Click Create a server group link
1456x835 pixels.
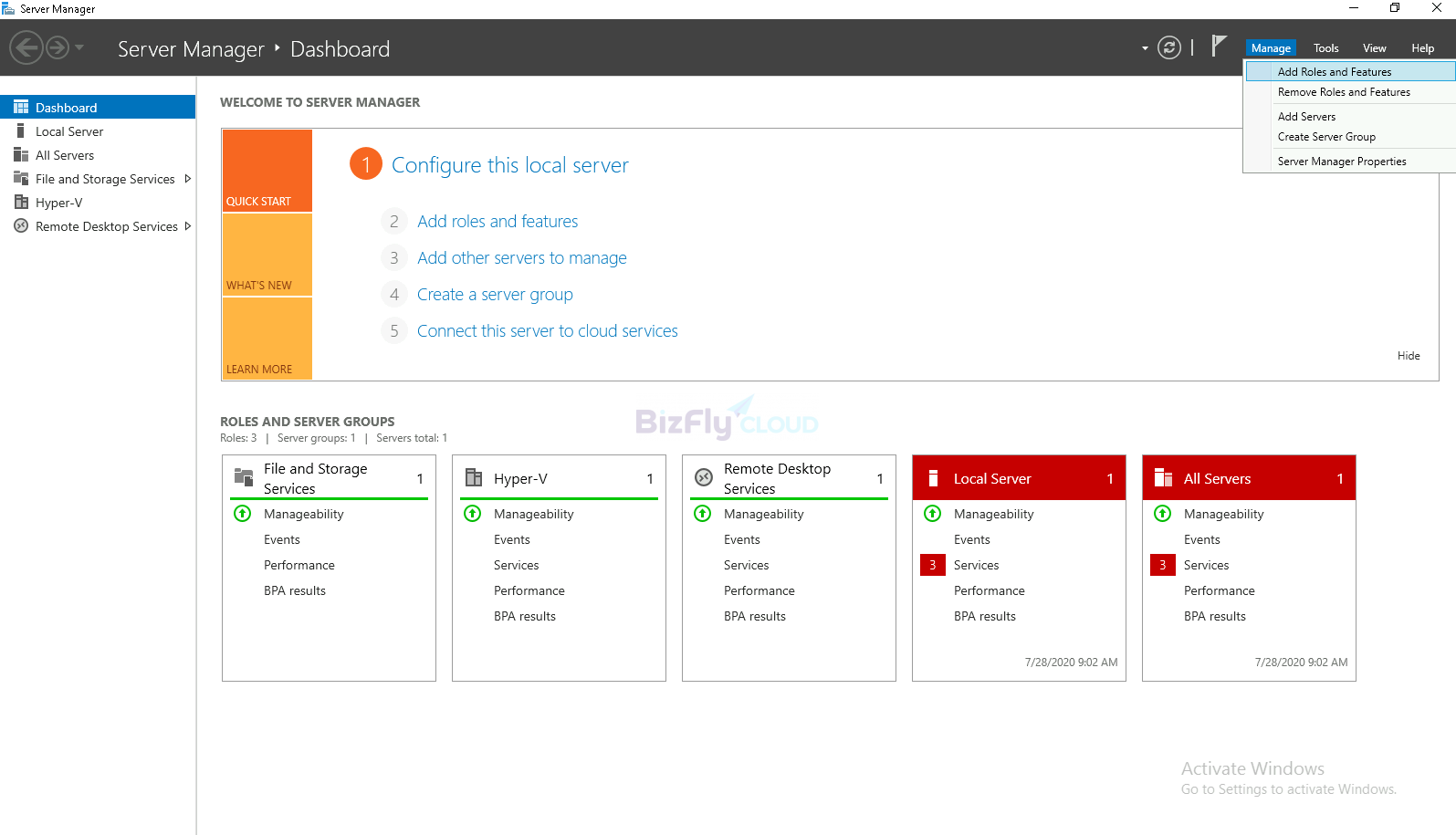[495, 295]
